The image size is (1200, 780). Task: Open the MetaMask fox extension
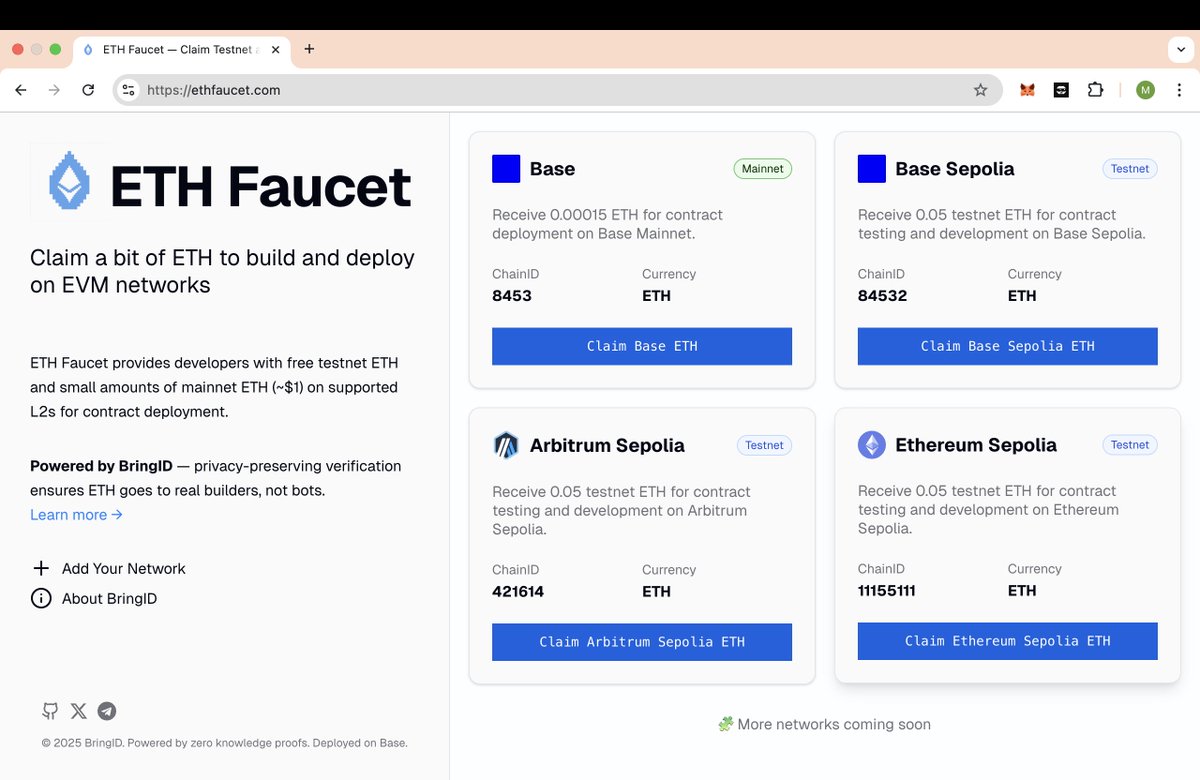point(1027,90)
